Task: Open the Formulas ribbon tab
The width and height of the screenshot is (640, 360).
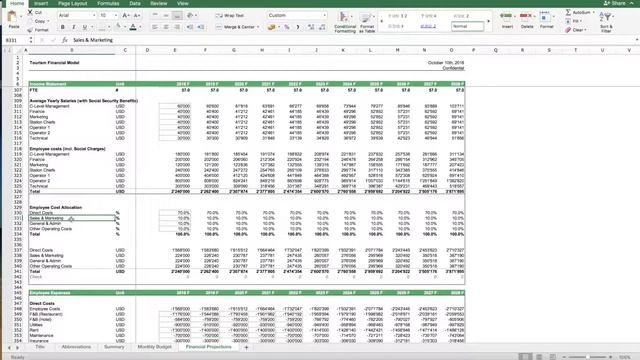Action: point(108,3)
